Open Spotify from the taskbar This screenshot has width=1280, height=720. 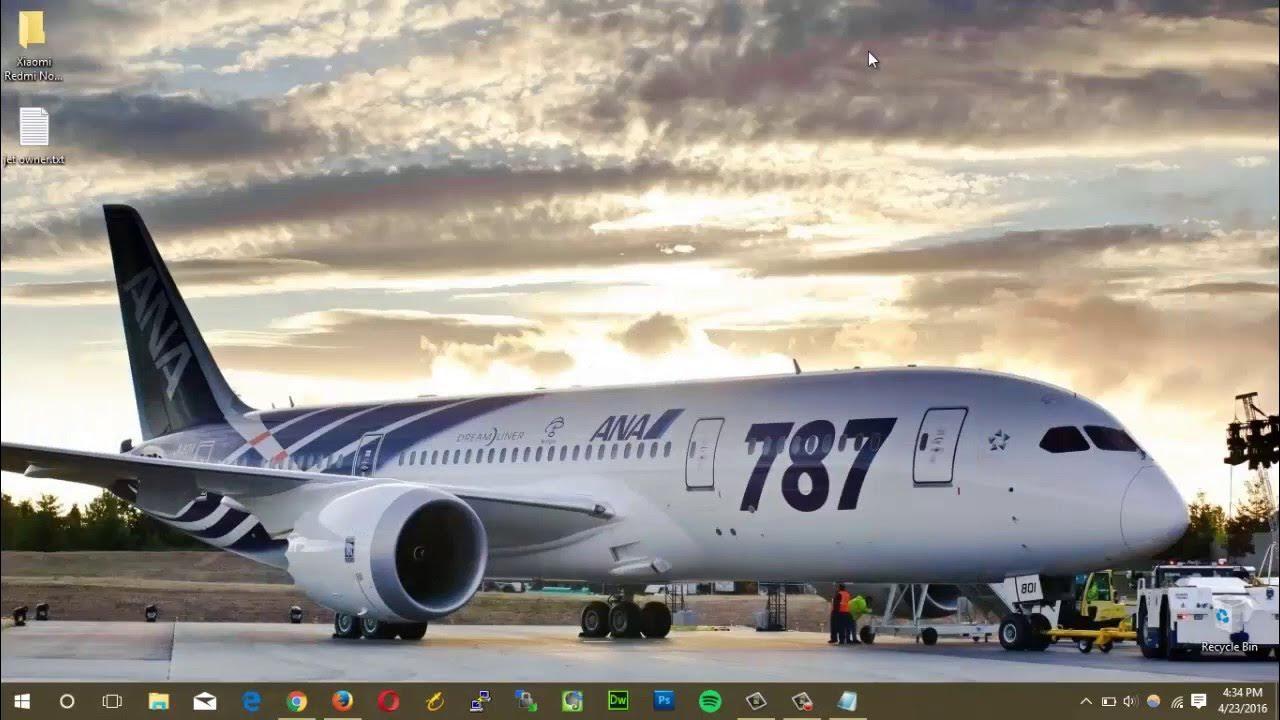pos(710,701)
